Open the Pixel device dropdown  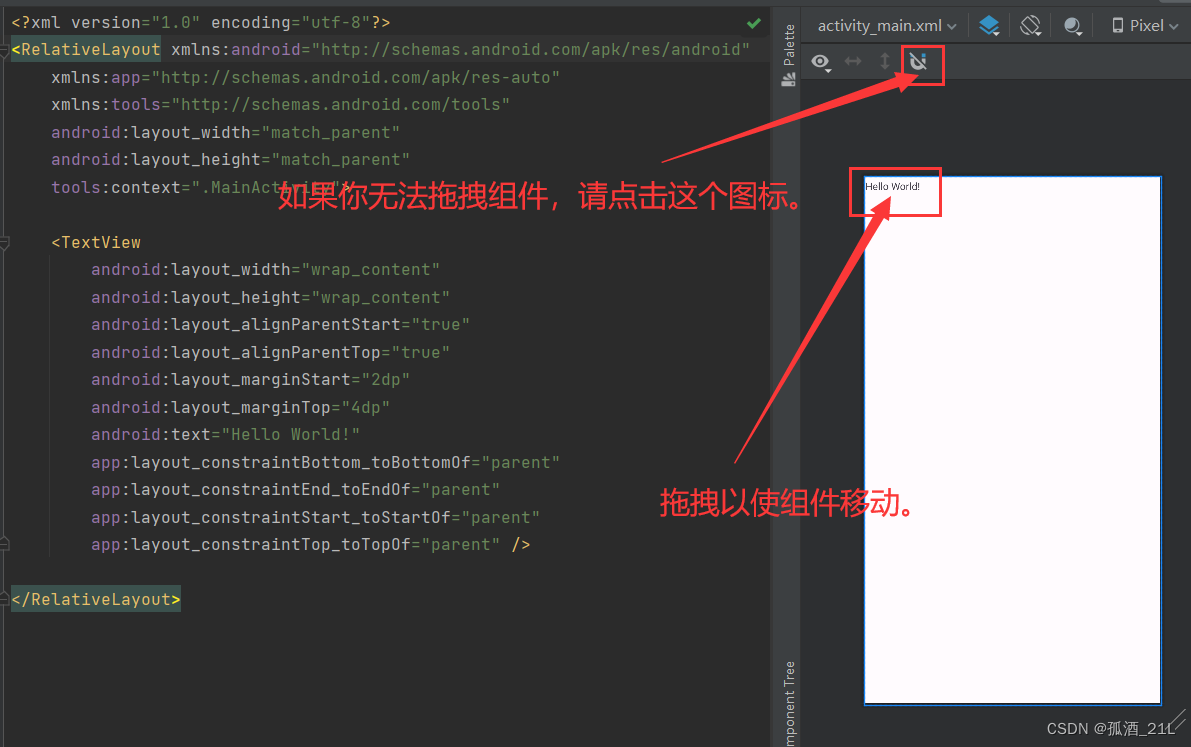coord(1145,26)
